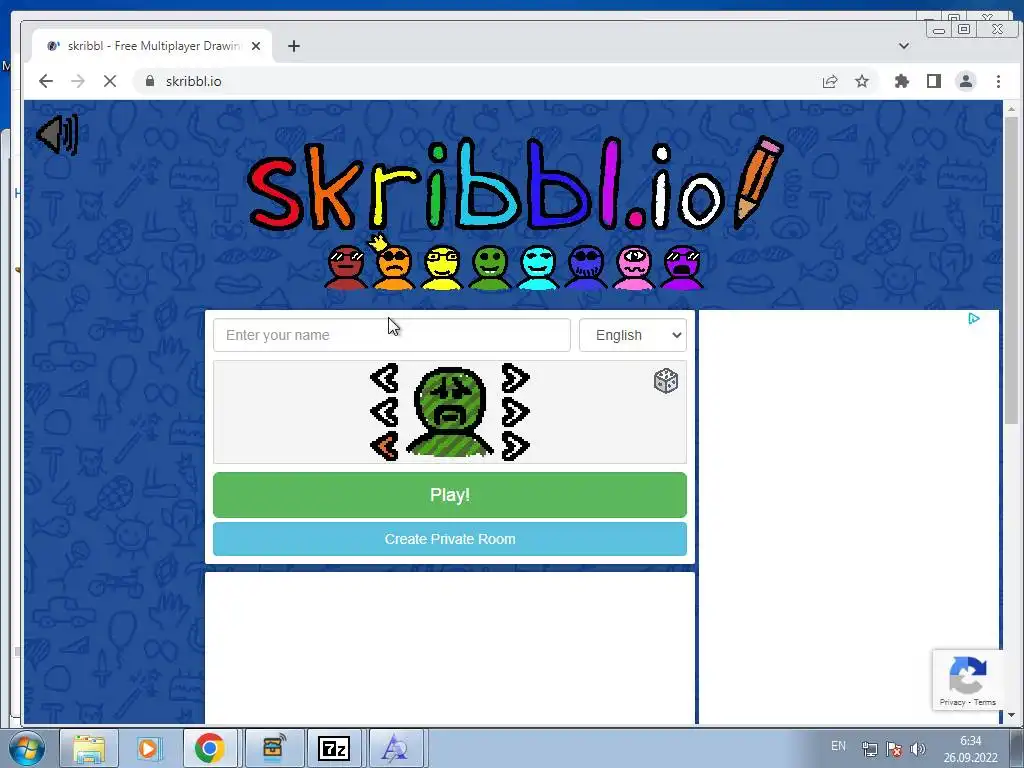Open Chrome extensions puzzle icon
This screenshot has width=1024, height=768.
click(x=902, y=81)
